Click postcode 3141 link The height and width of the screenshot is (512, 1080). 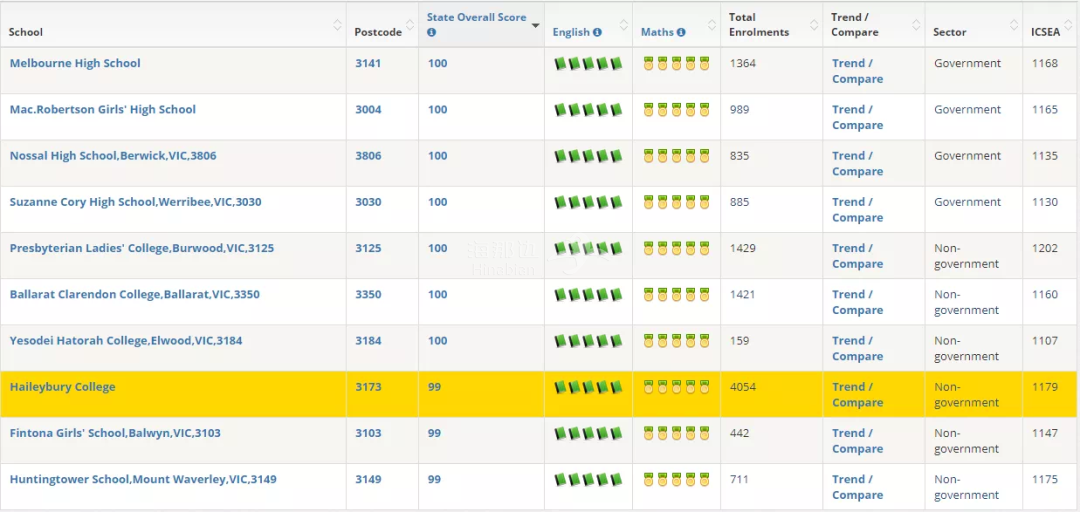pyautogui.click(x=368, y=63)
